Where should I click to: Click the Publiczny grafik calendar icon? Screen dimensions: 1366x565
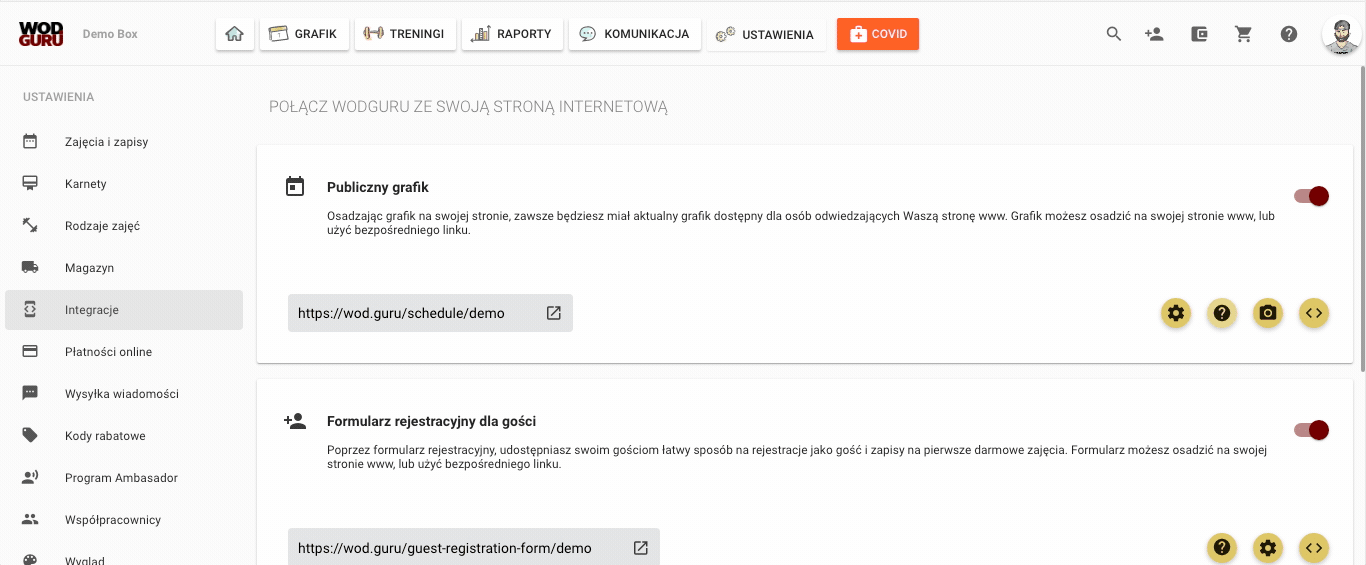(295, 186)
